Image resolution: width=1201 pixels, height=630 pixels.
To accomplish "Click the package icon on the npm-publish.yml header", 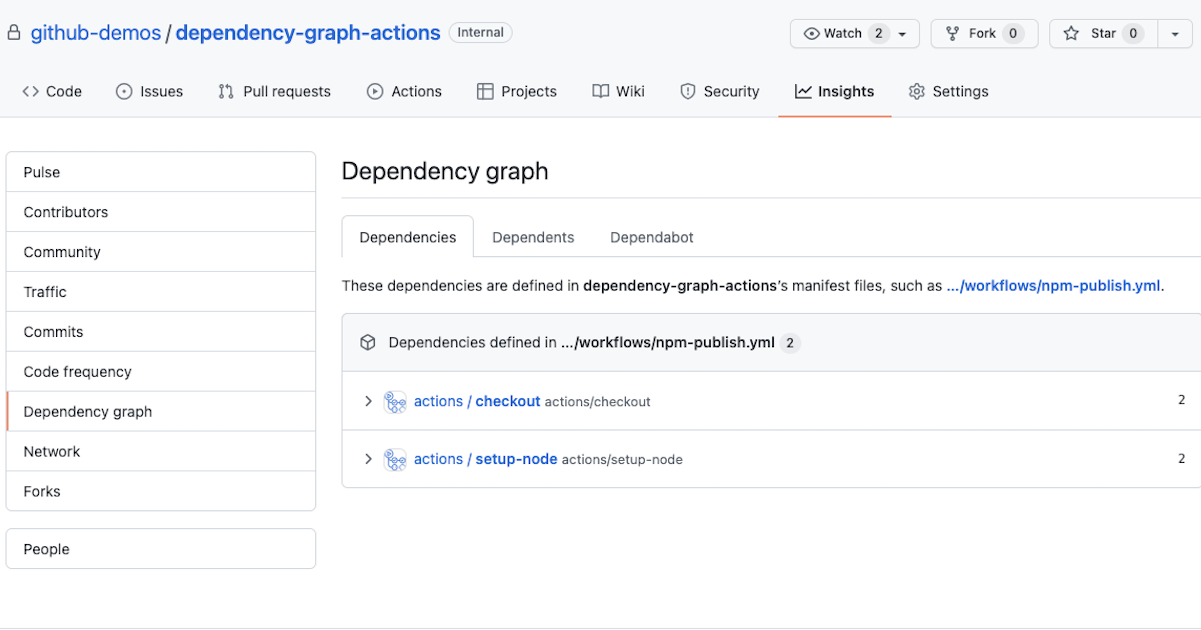I will click(x=367, y=342).
